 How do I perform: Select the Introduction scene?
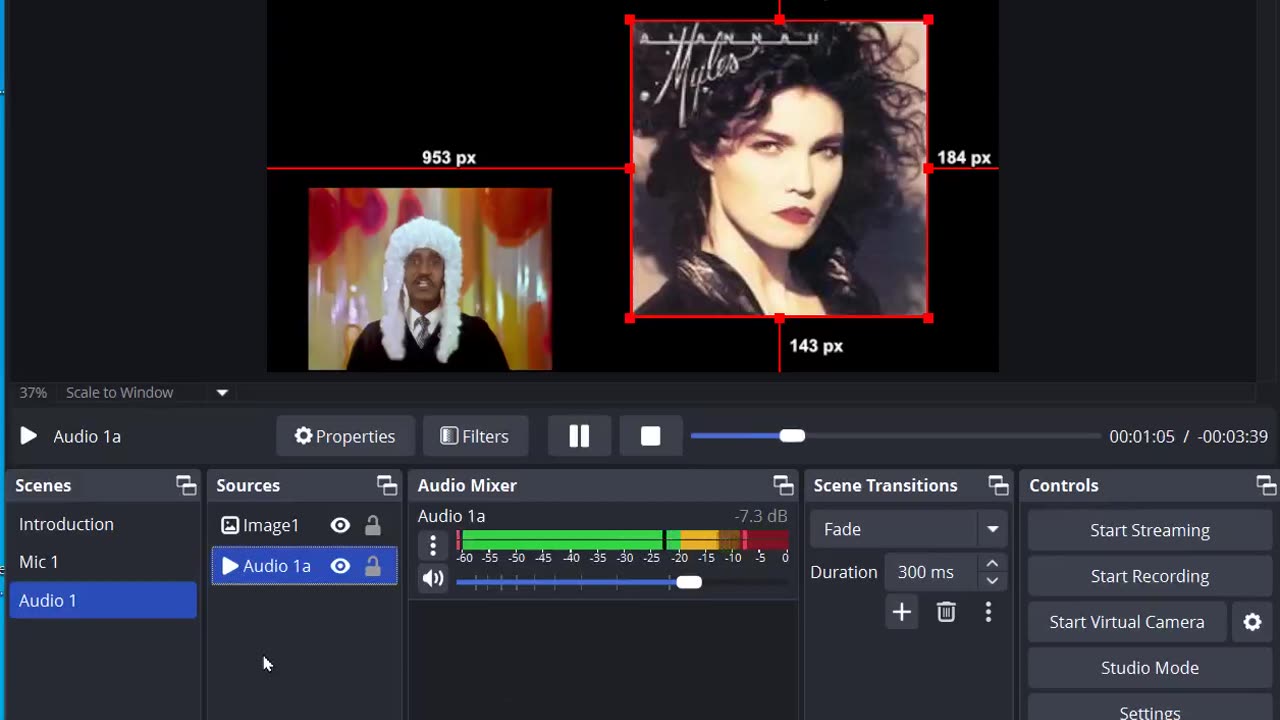pos(103,524)
